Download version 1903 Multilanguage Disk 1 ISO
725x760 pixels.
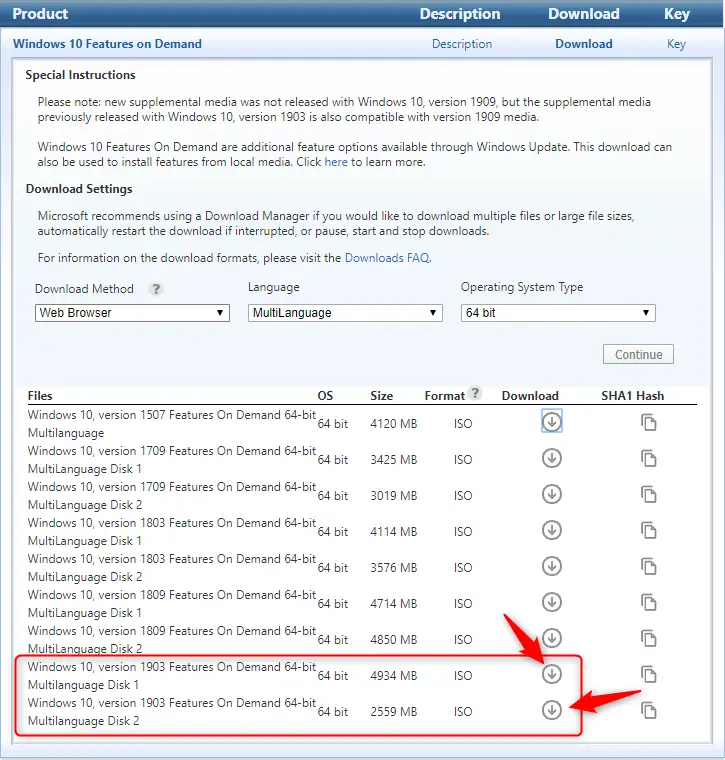pyautogui.click(x=552, y=674)
